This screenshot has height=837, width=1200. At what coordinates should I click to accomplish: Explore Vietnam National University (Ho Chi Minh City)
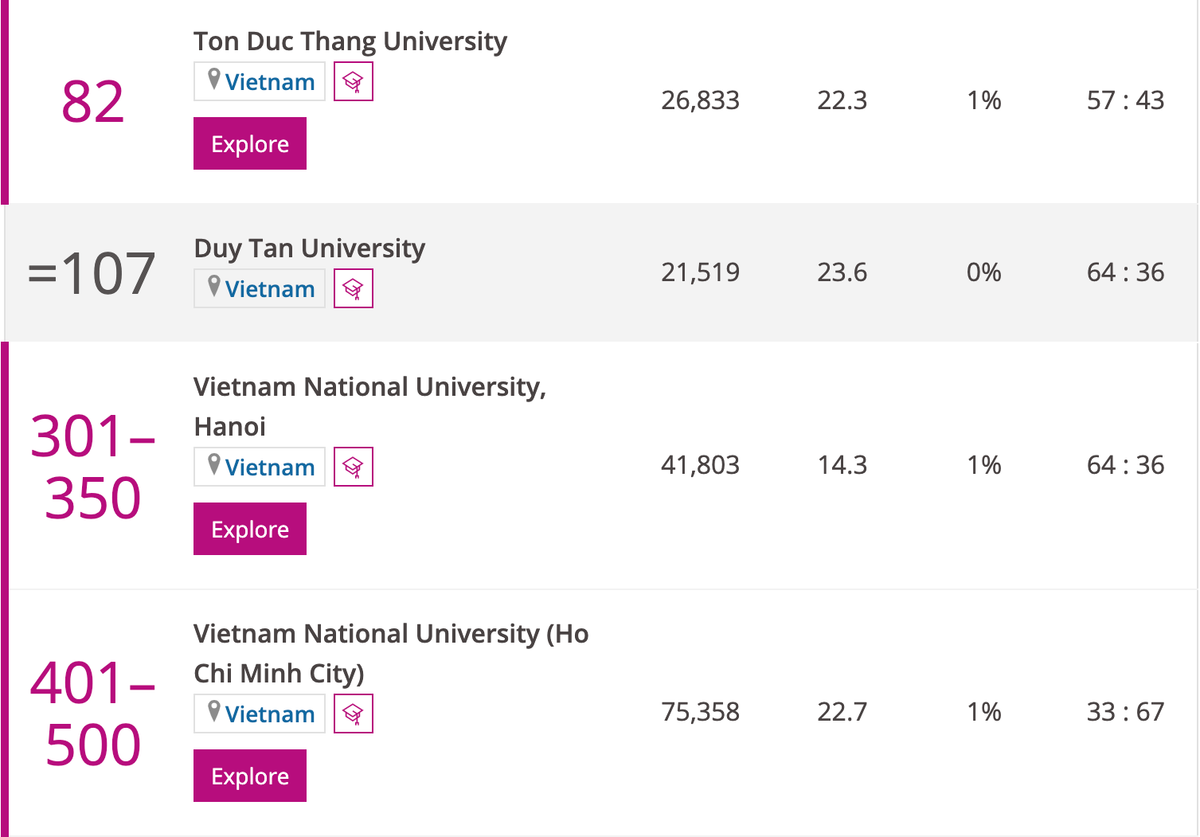click(250, 776)
